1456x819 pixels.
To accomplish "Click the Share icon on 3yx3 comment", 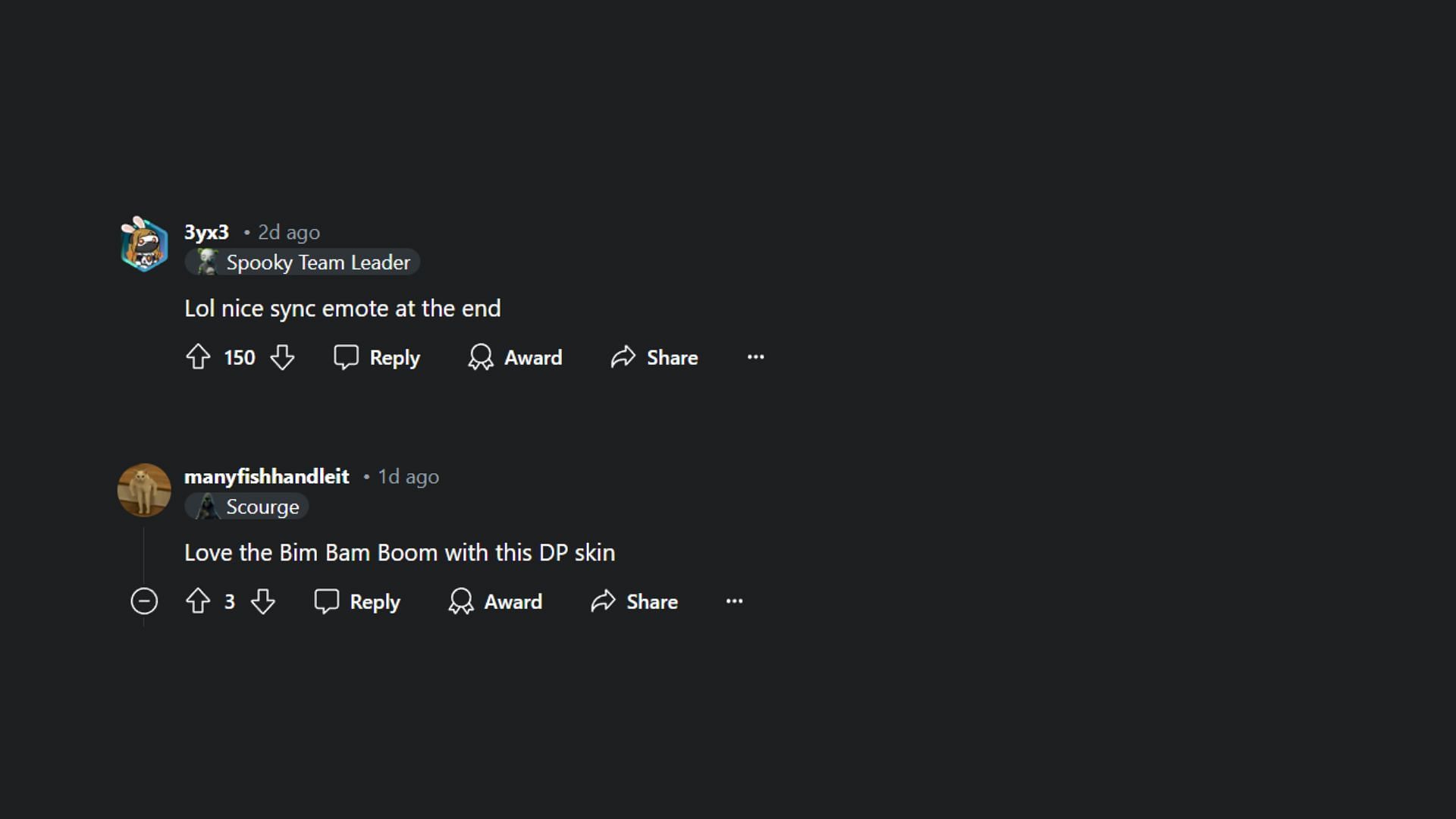I will pyautogui.click(x=623, y=357).
